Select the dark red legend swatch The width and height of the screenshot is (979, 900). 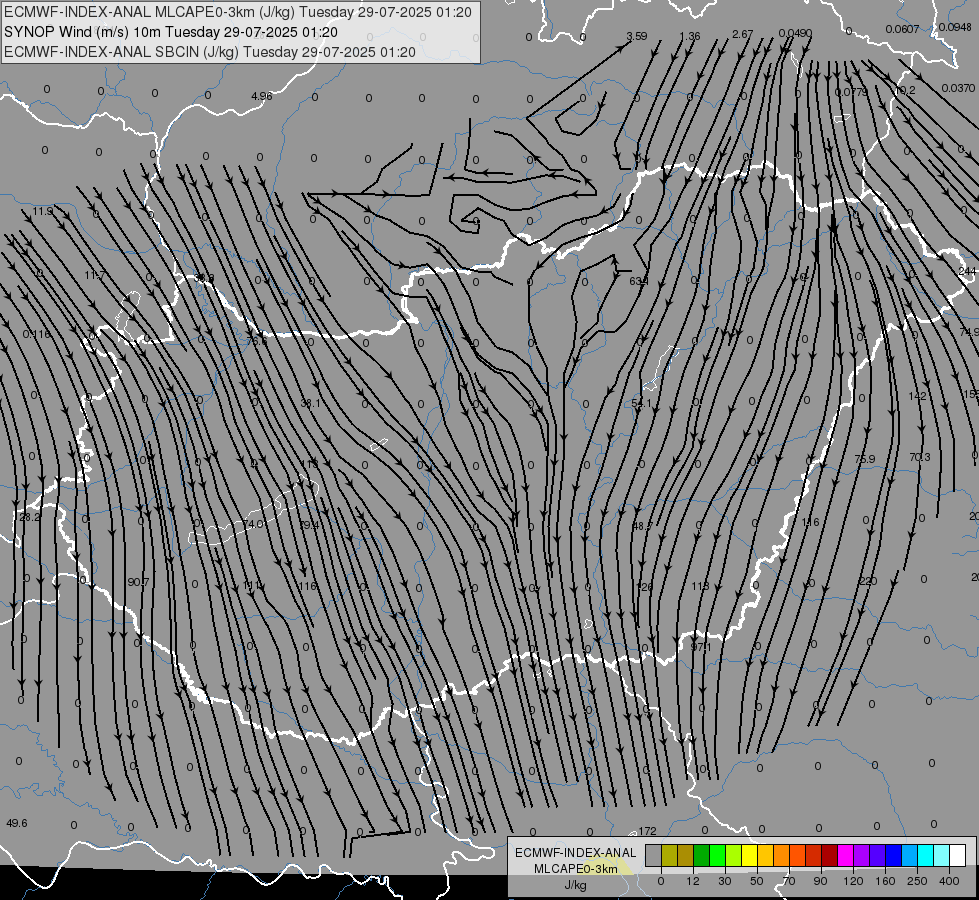(830, 855)
